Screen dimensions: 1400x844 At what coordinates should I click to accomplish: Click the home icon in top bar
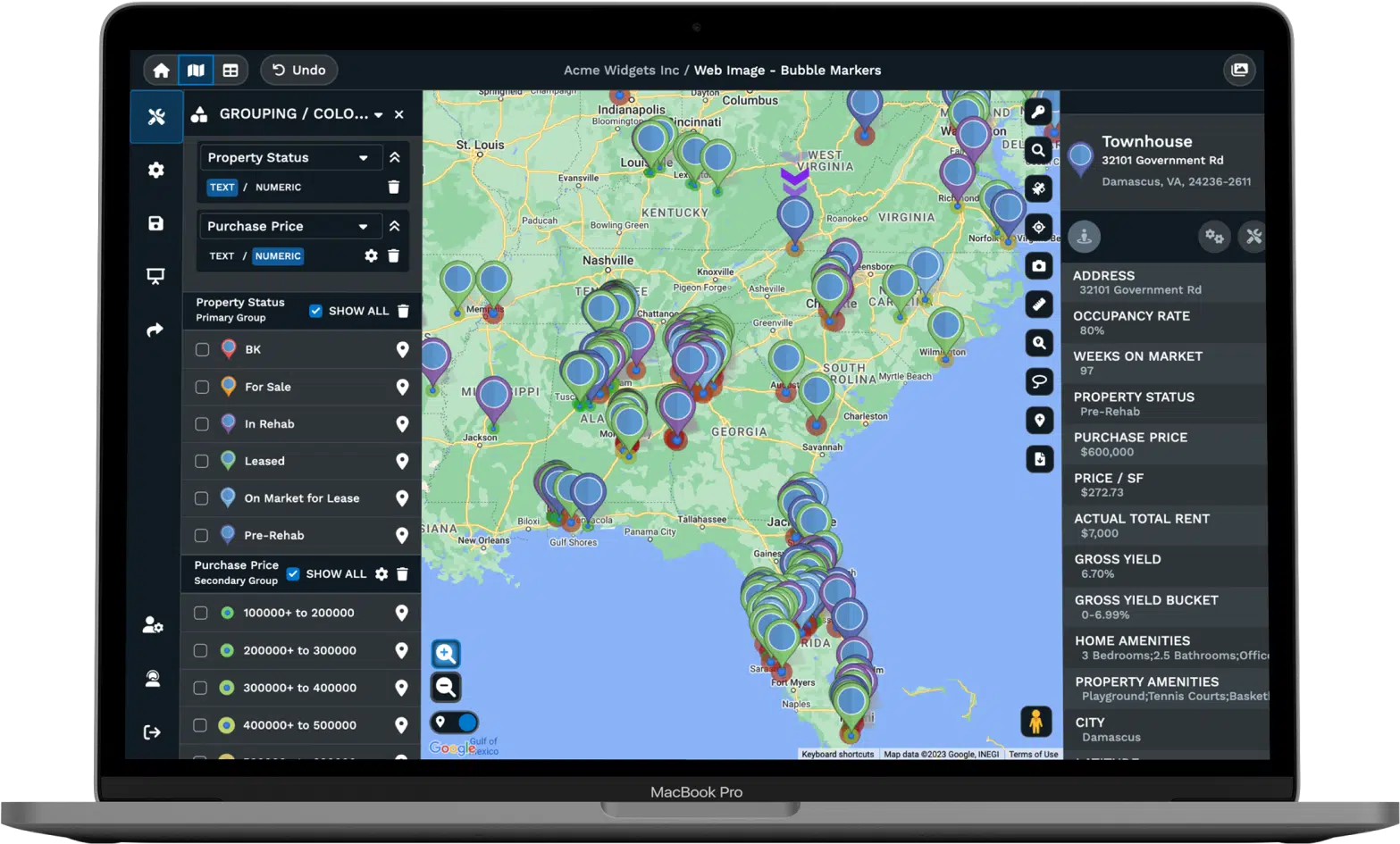tap(162, 71)
